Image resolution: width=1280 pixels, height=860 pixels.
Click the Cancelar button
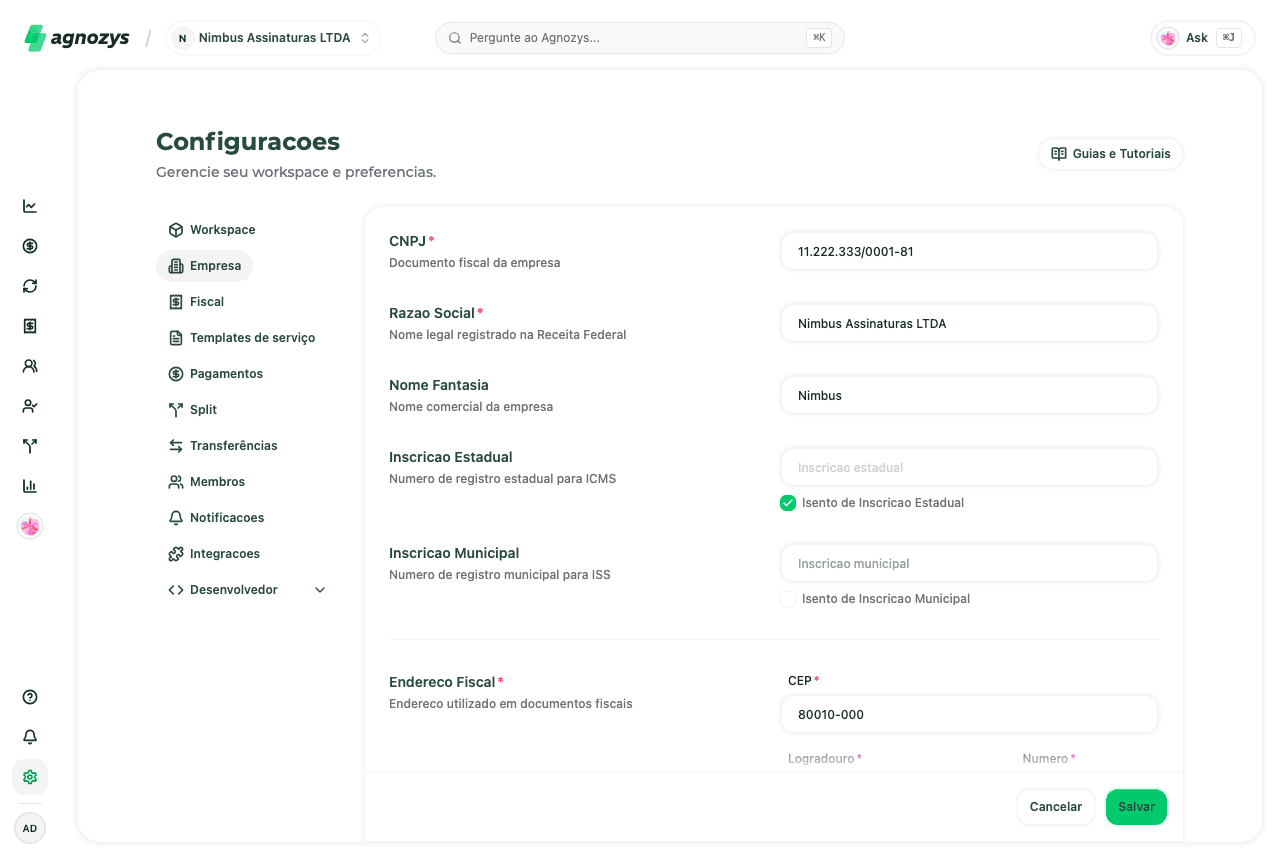pos(1056,807)
